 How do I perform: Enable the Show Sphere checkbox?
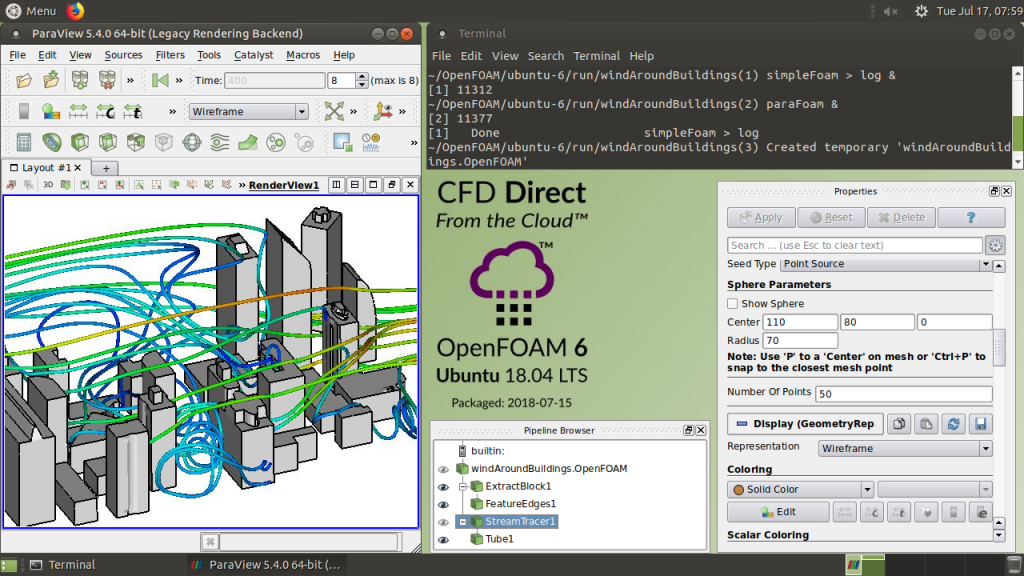(732, 304)
